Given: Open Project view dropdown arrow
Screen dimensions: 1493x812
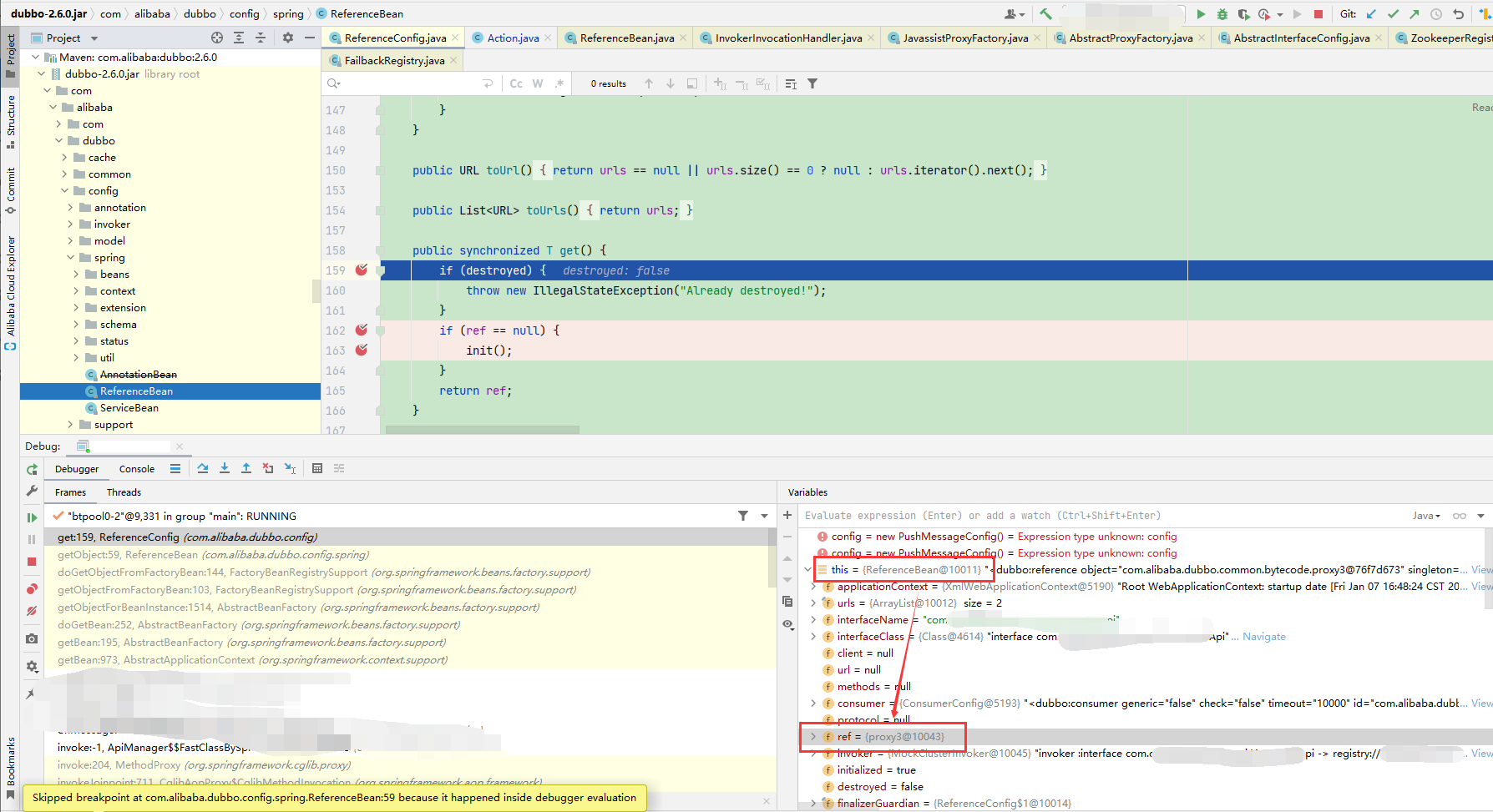Looking at the screenshot, I should tap(94, 38).
